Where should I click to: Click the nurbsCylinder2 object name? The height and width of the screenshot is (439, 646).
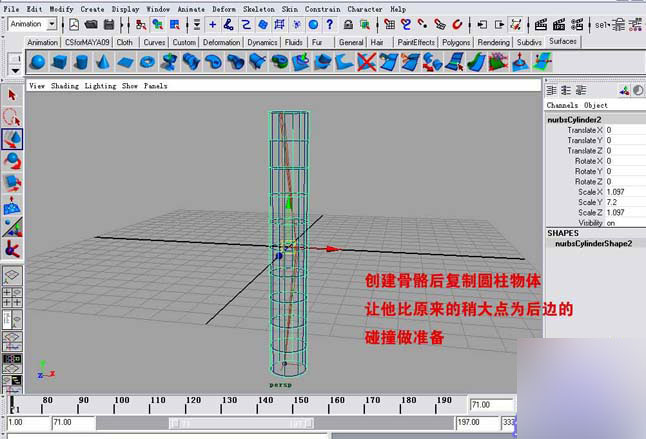tap(574, 120)
